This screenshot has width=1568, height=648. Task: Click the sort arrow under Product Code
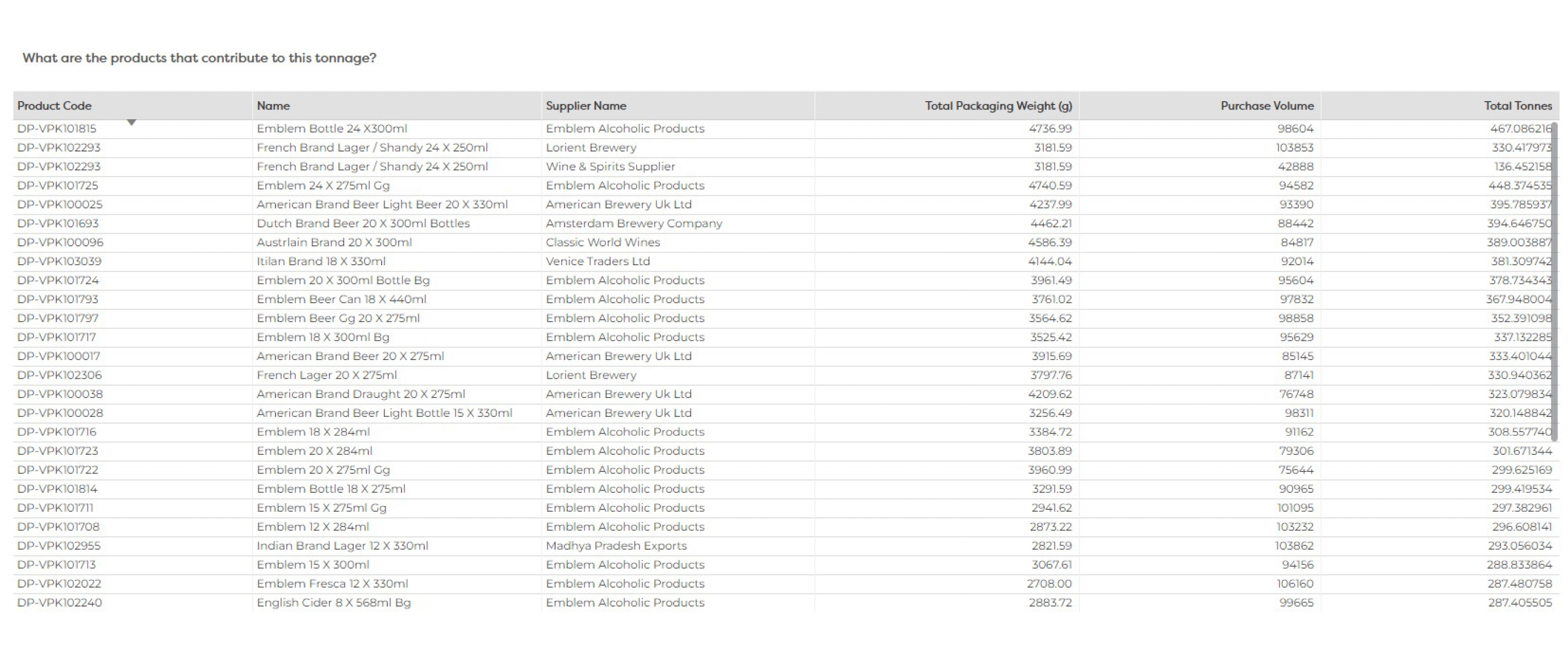(132, 123)
